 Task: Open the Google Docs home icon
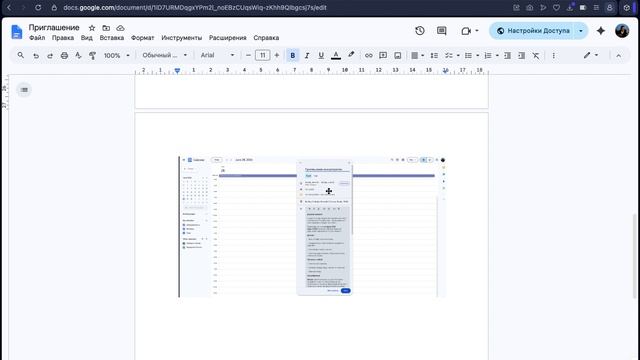17,32
